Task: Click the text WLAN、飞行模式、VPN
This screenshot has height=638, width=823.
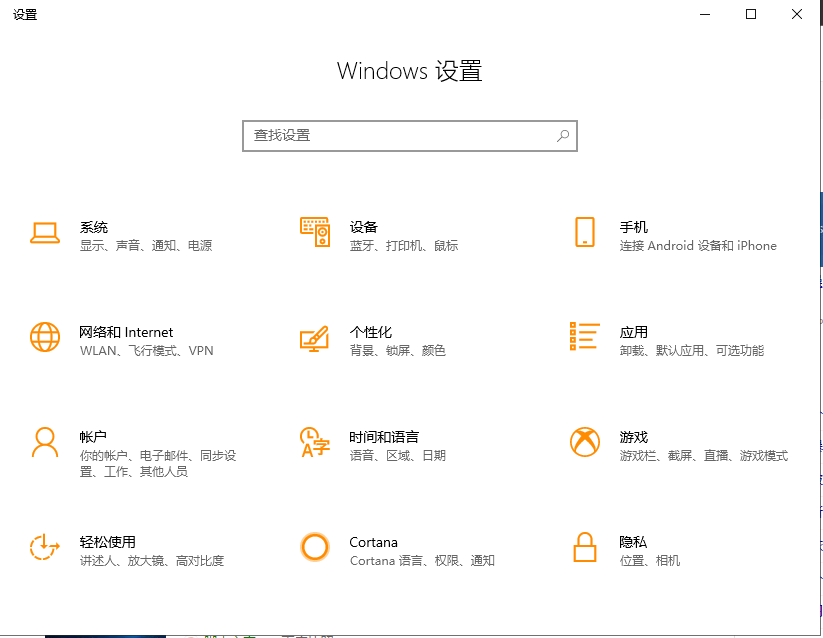Action: pos(146,350)
